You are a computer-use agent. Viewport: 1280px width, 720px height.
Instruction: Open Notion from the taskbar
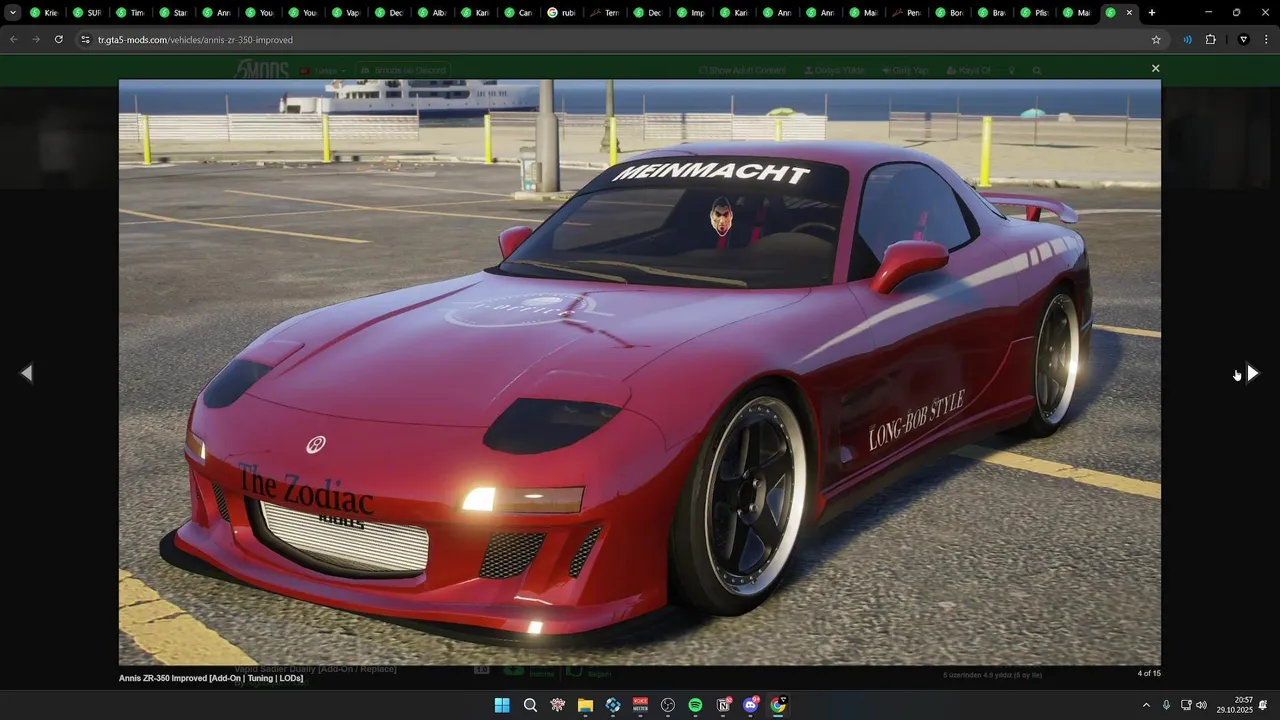click(x=723, y=705)
